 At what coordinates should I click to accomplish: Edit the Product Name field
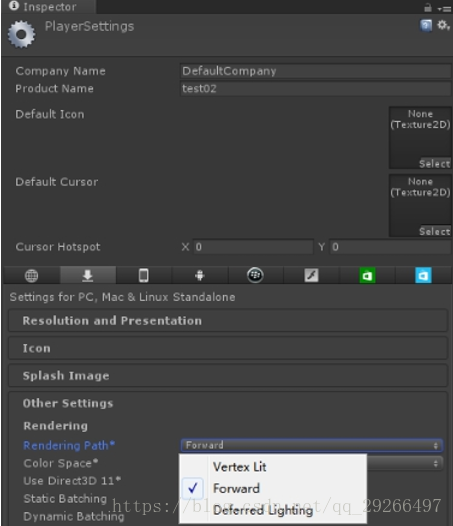pyautogui.click(x=315, y=89)
